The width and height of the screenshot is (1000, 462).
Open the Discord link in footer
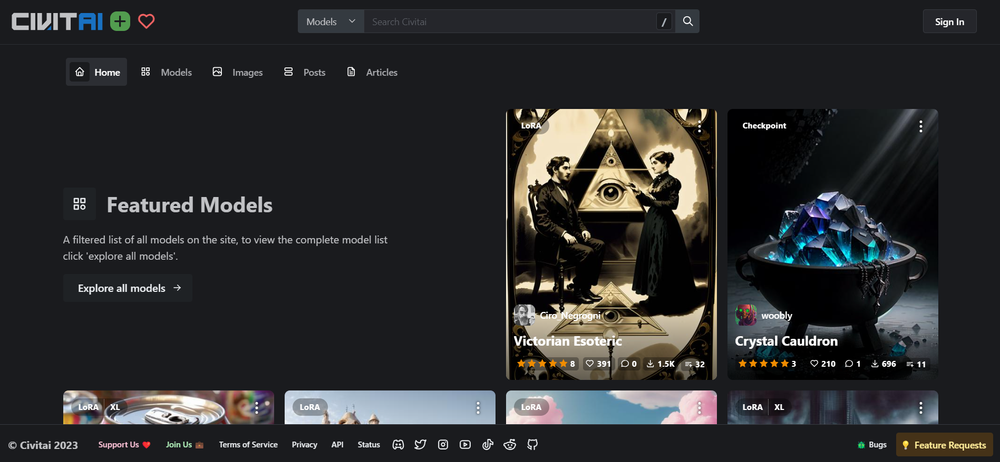pyautogui.click(x=398, y=445)
